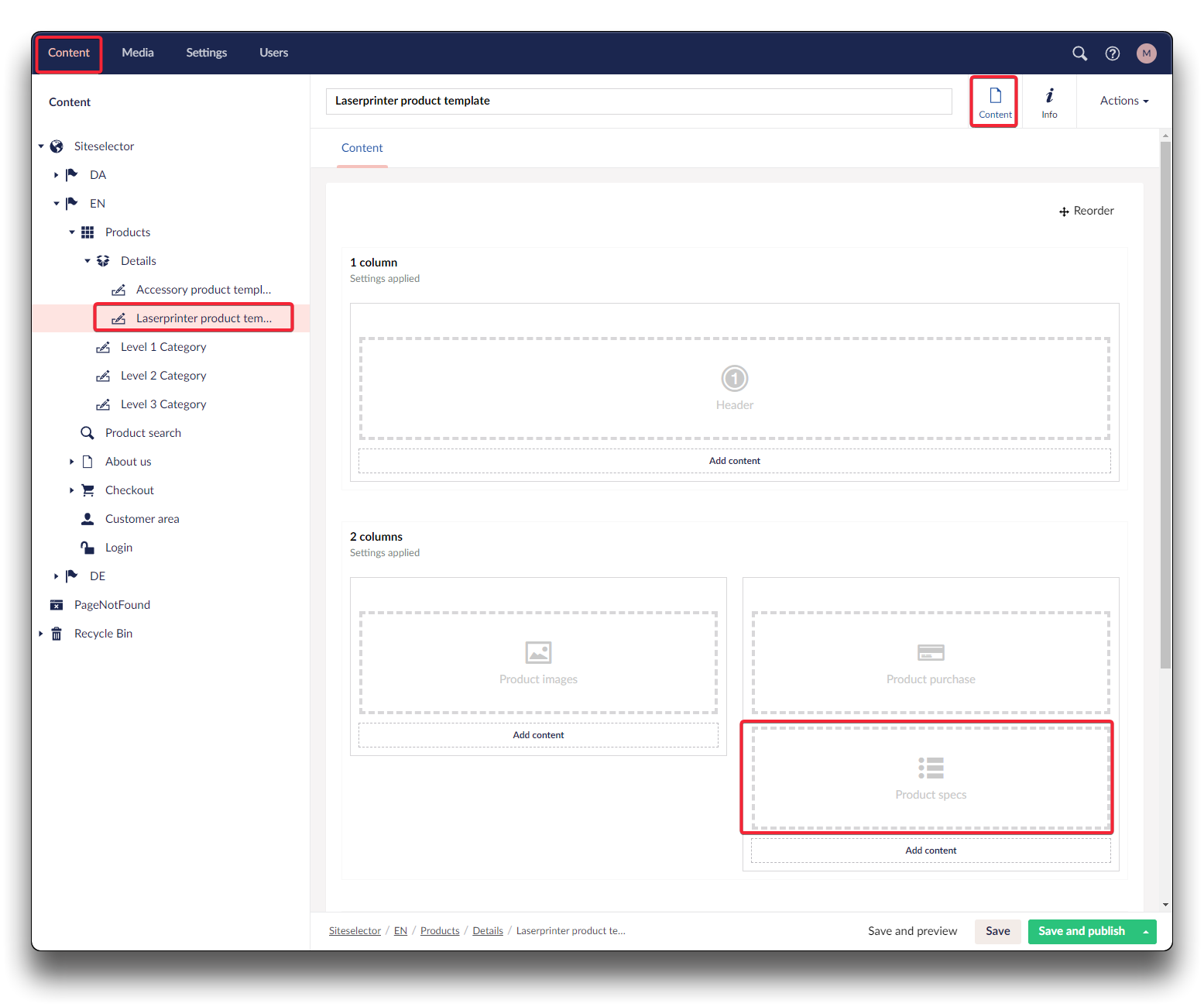Click the Products breadcrumb link

click(x=440, y=931)
